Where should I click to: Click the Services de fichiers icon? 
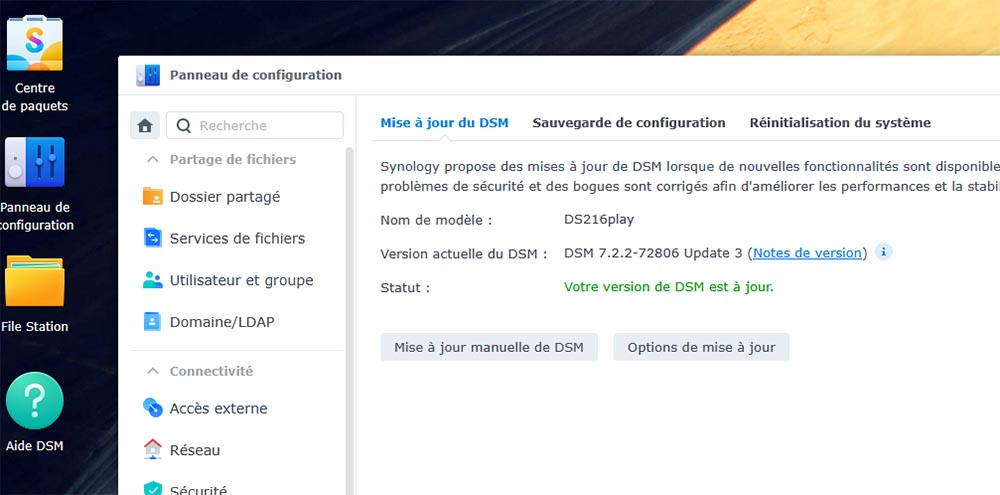tap(152, 238)
